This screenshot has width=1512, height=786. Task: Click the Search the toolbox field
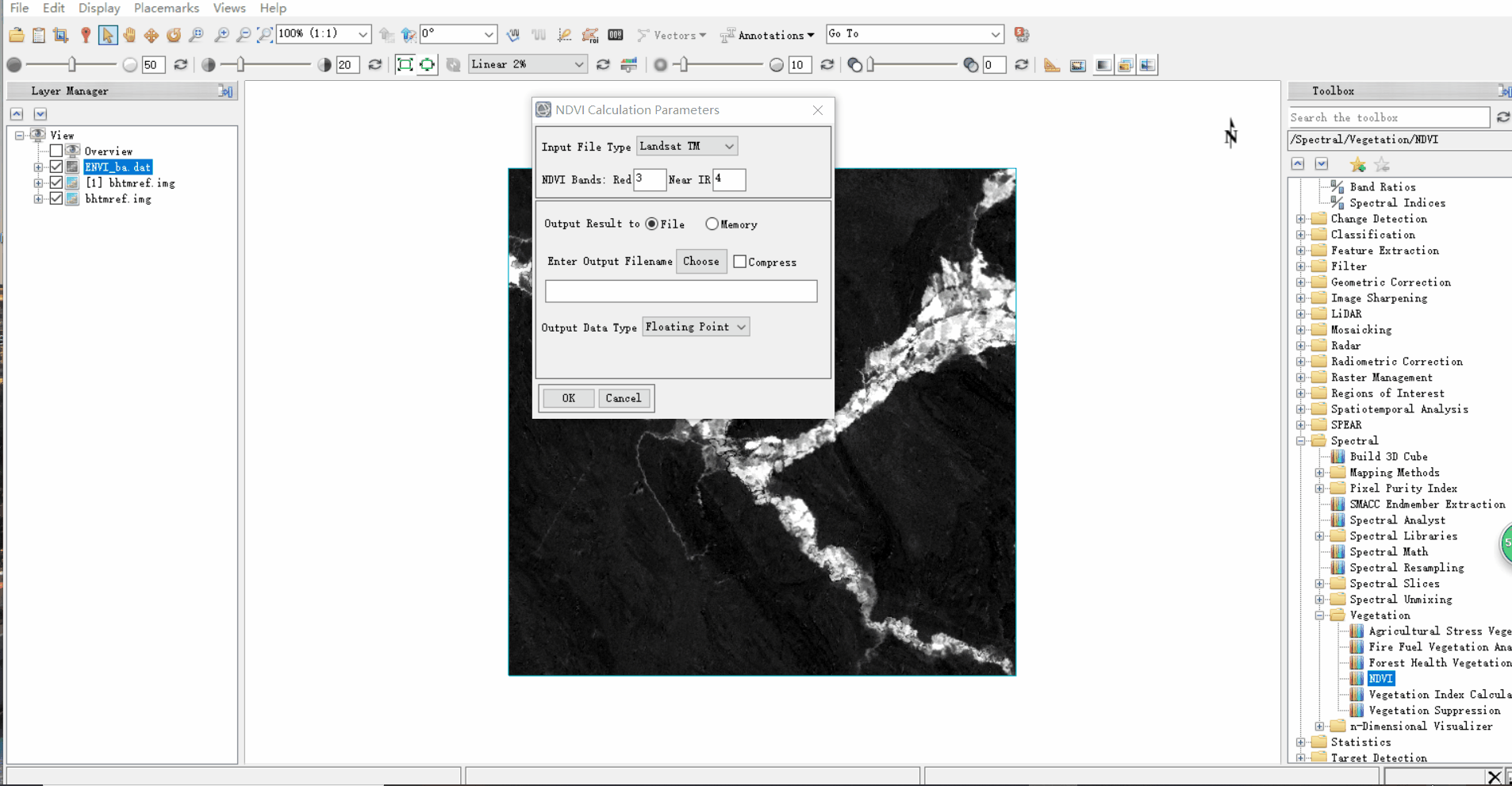(1388, 117)
